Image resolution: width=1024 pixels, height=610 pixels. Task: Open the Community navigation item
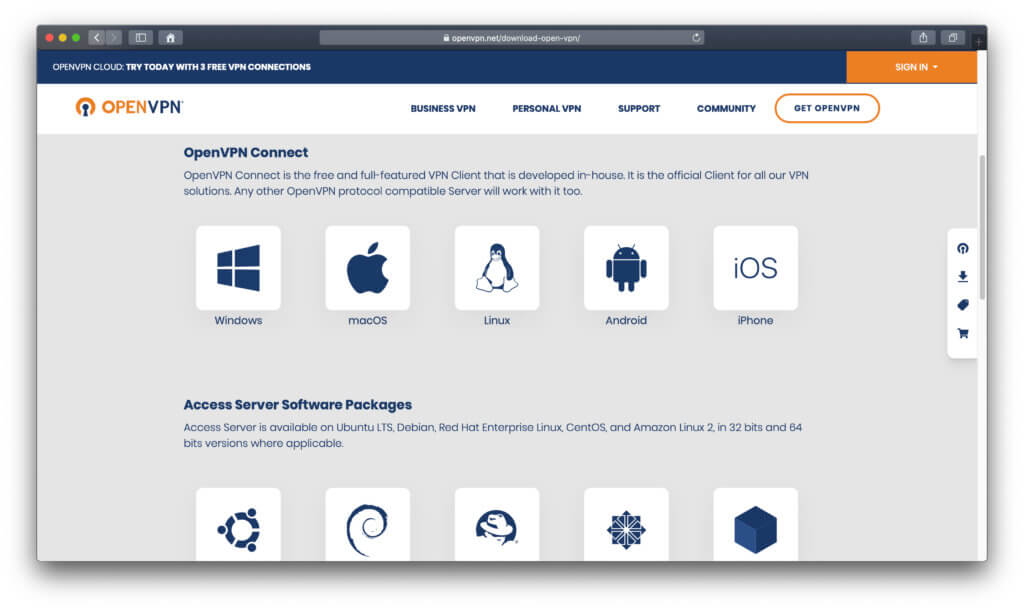(726, 108)
